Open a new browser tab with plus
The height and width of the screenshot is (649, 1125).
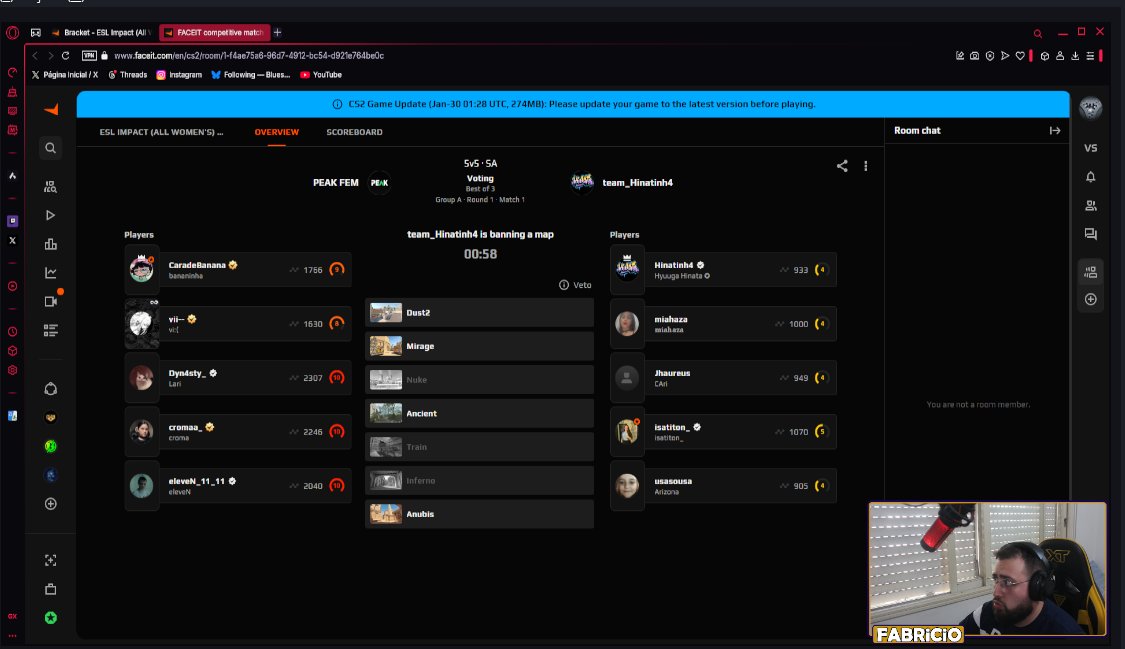tap(277, 32)
